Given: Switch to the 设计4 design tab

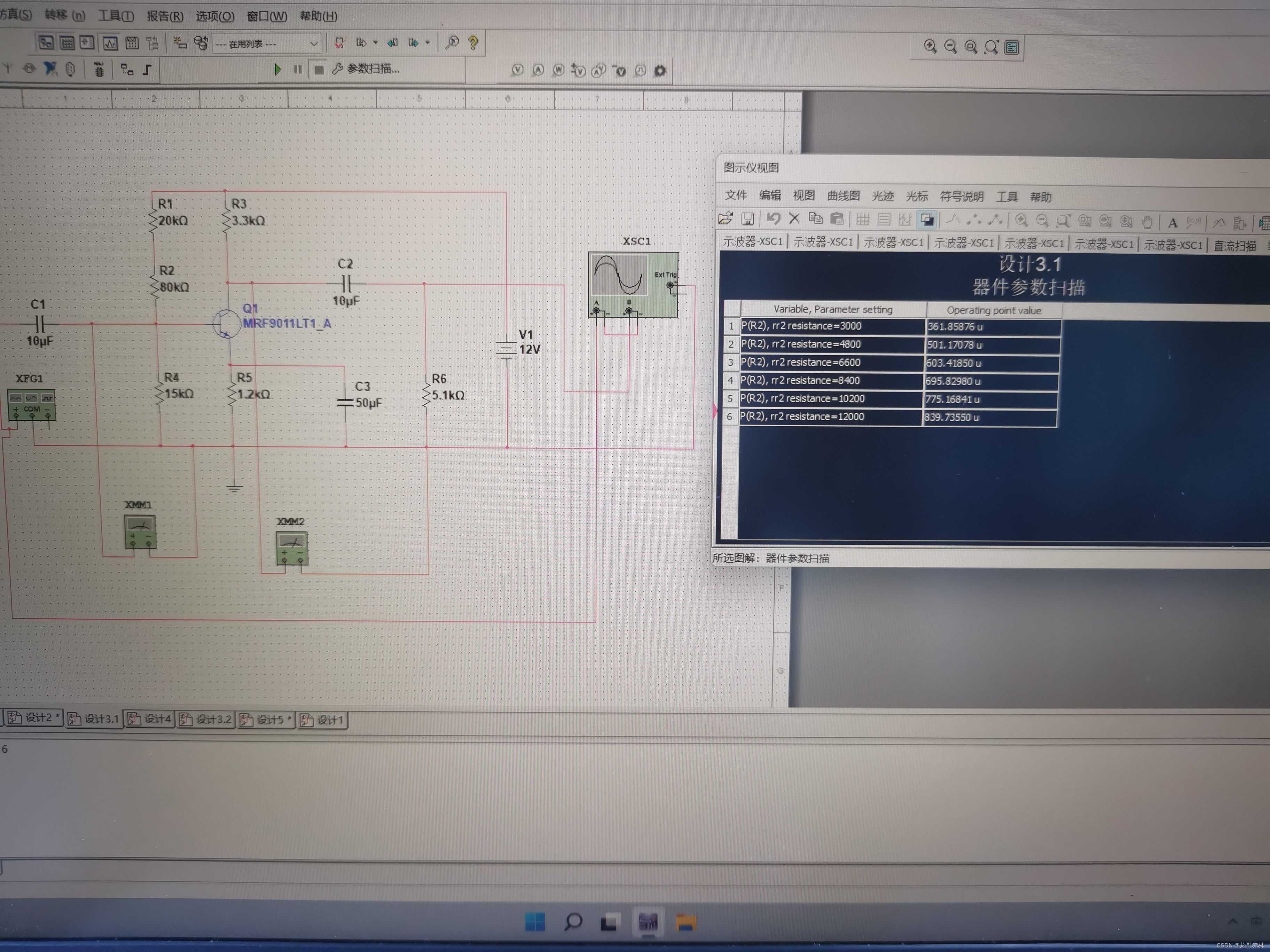Looking at the screenshot, I should pyautogui.click(x=149, y=719).
